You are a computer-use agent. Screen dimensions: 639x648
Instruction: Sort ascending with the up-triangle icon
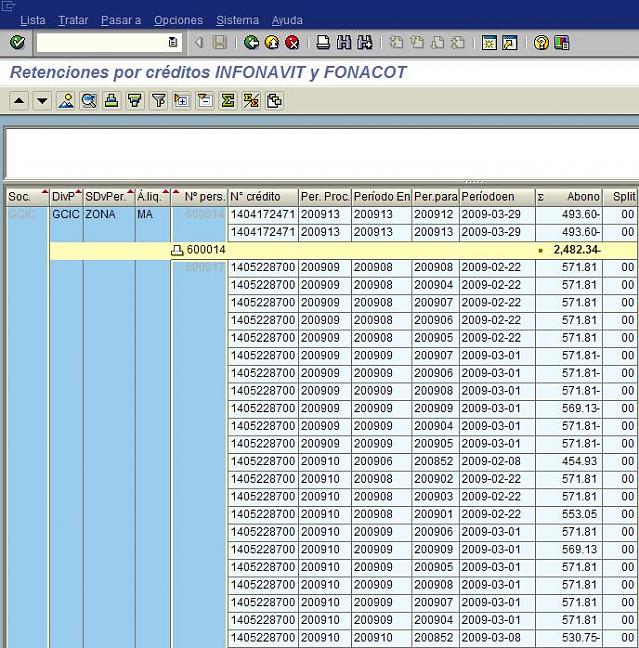coord(19,100)
